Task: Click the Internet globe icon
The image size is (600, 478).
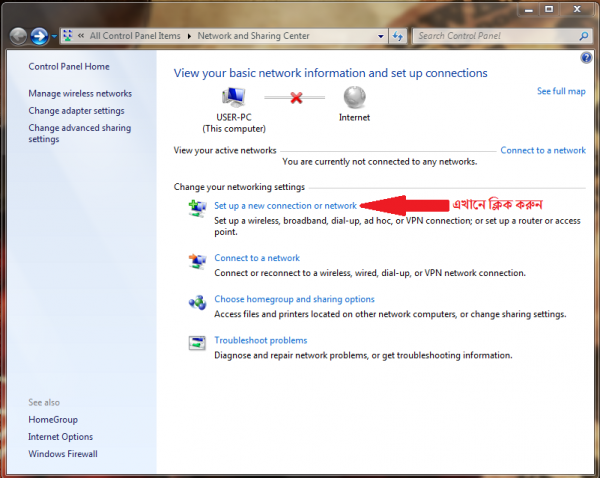Action: [354, 97]
